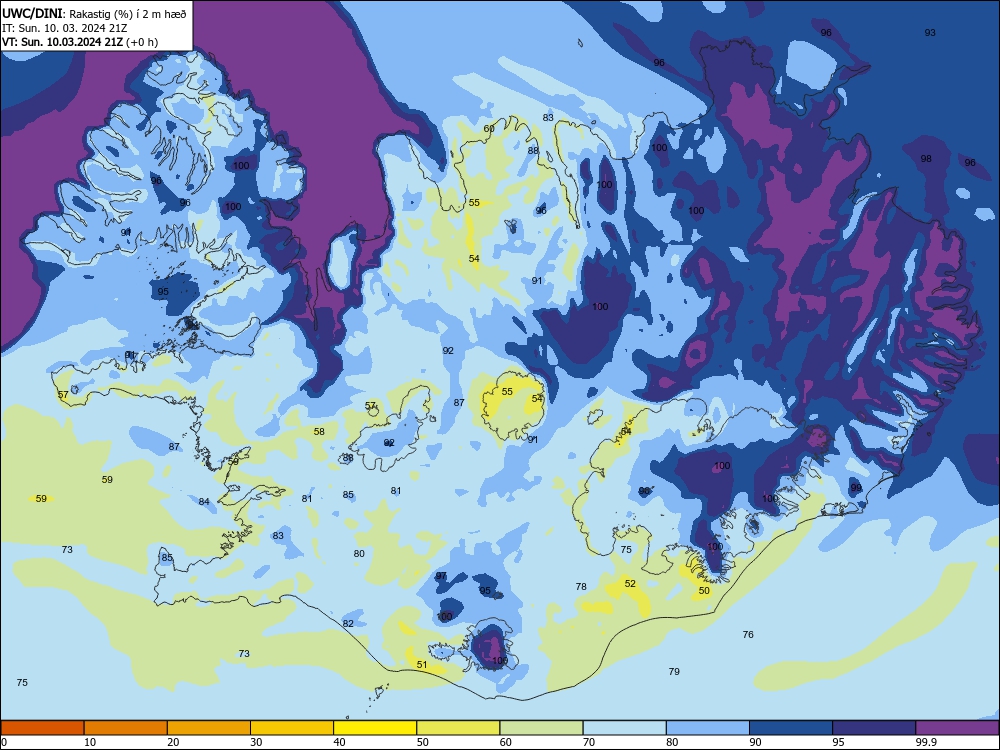This screenshot has height=750, width=1000.
Task: Click the humidity value 99 on the map
Action: [856, 487]
